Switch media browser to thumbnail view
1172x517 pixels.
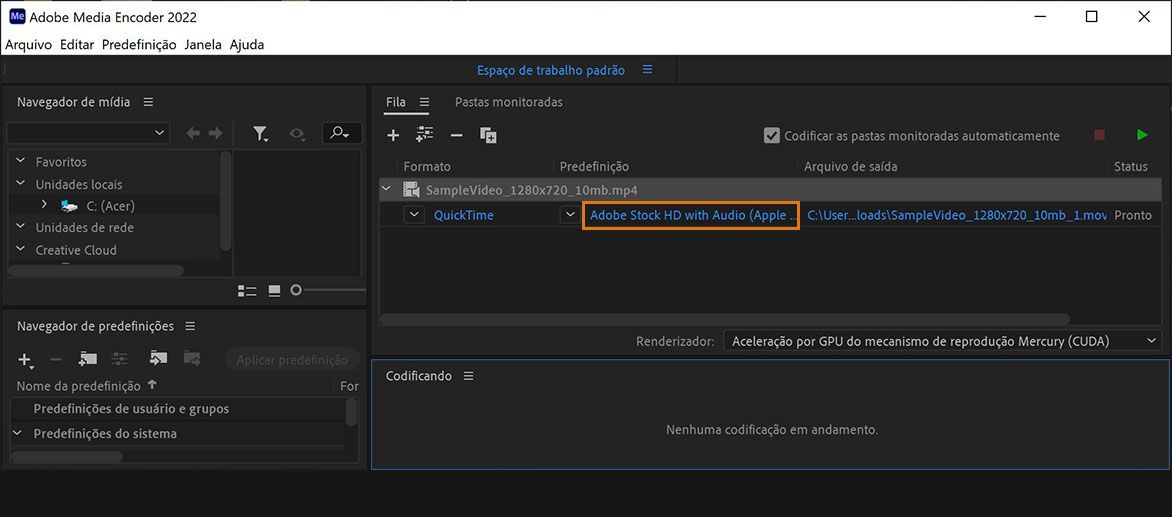pos(274,291)
